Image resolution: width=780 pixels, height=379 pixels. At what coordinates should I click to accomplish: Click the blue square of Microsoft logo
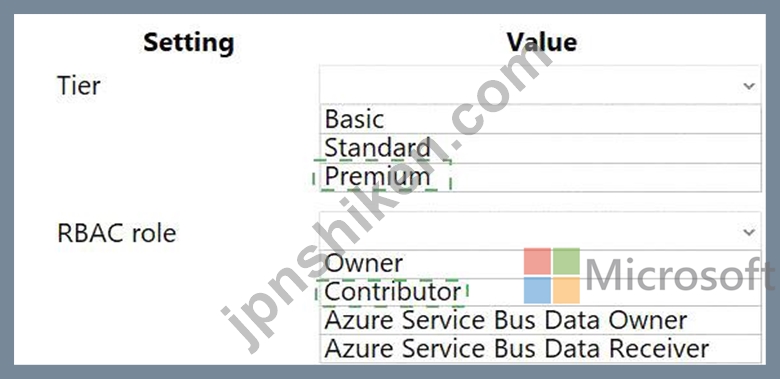point(537,290)
